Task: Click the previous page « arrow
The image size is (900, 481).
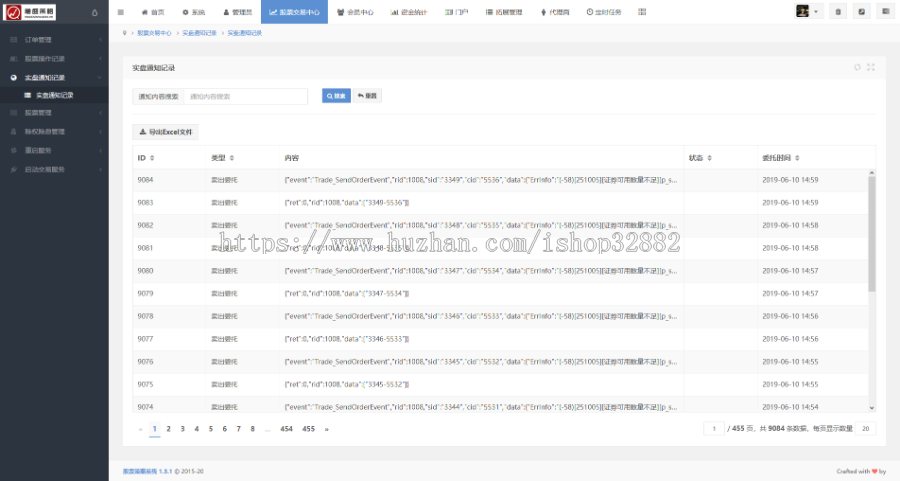Action: pos(141,429)
